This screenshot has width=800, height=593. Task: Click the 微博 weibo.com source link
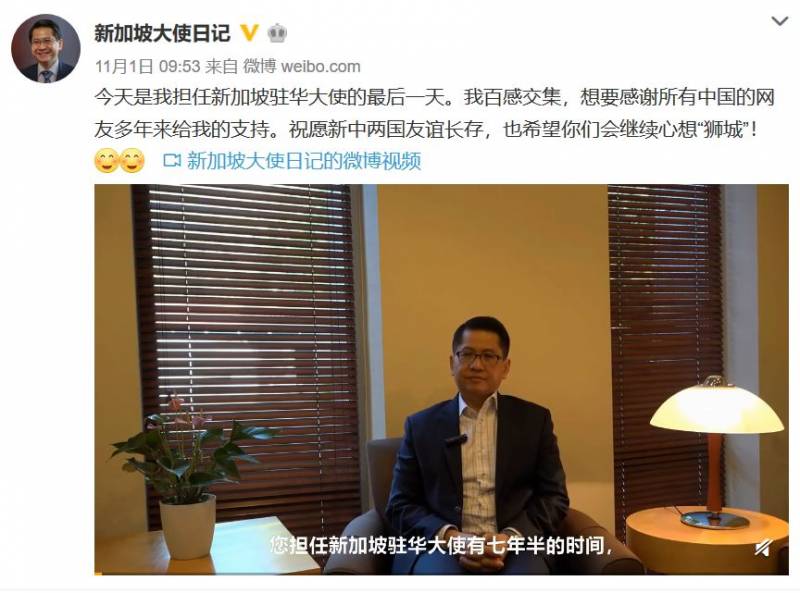coord(302,66)
